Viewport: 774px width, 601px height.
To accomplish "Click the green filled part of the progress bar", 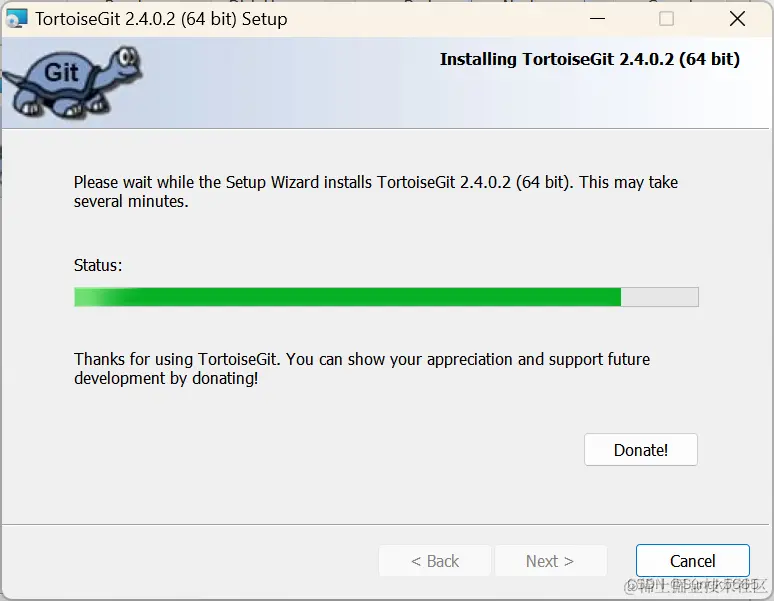I will click(348, 297).
